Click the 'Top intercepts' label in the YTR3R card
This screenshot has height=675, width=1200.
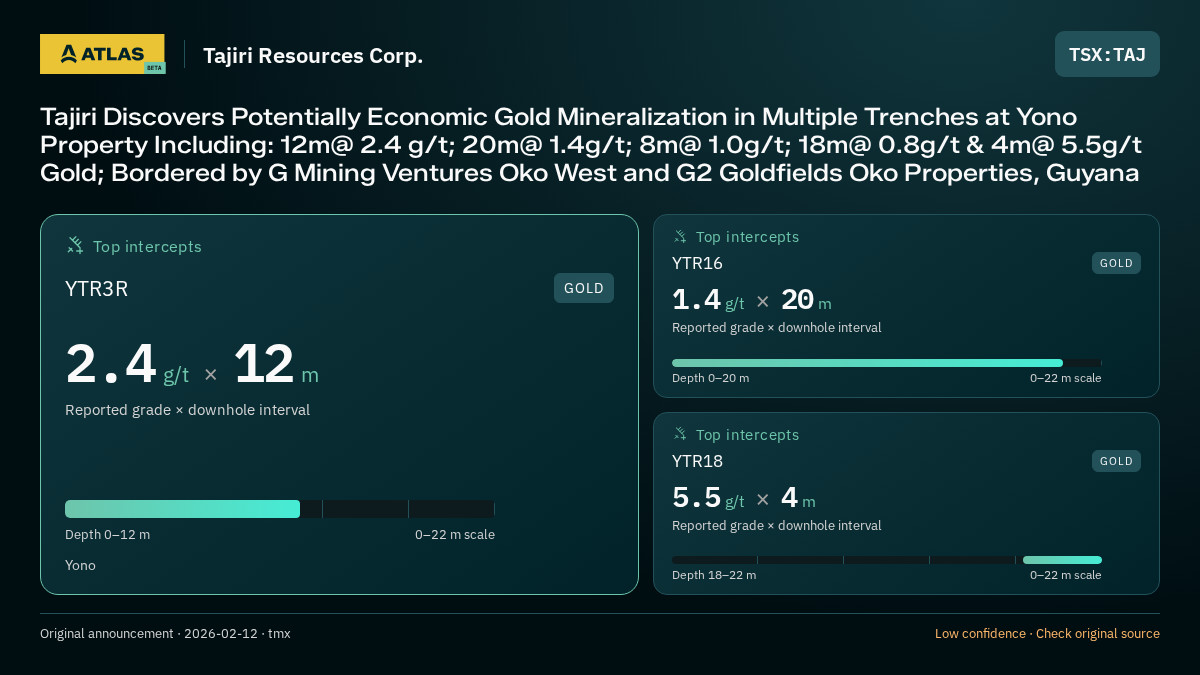click(147, 246)
